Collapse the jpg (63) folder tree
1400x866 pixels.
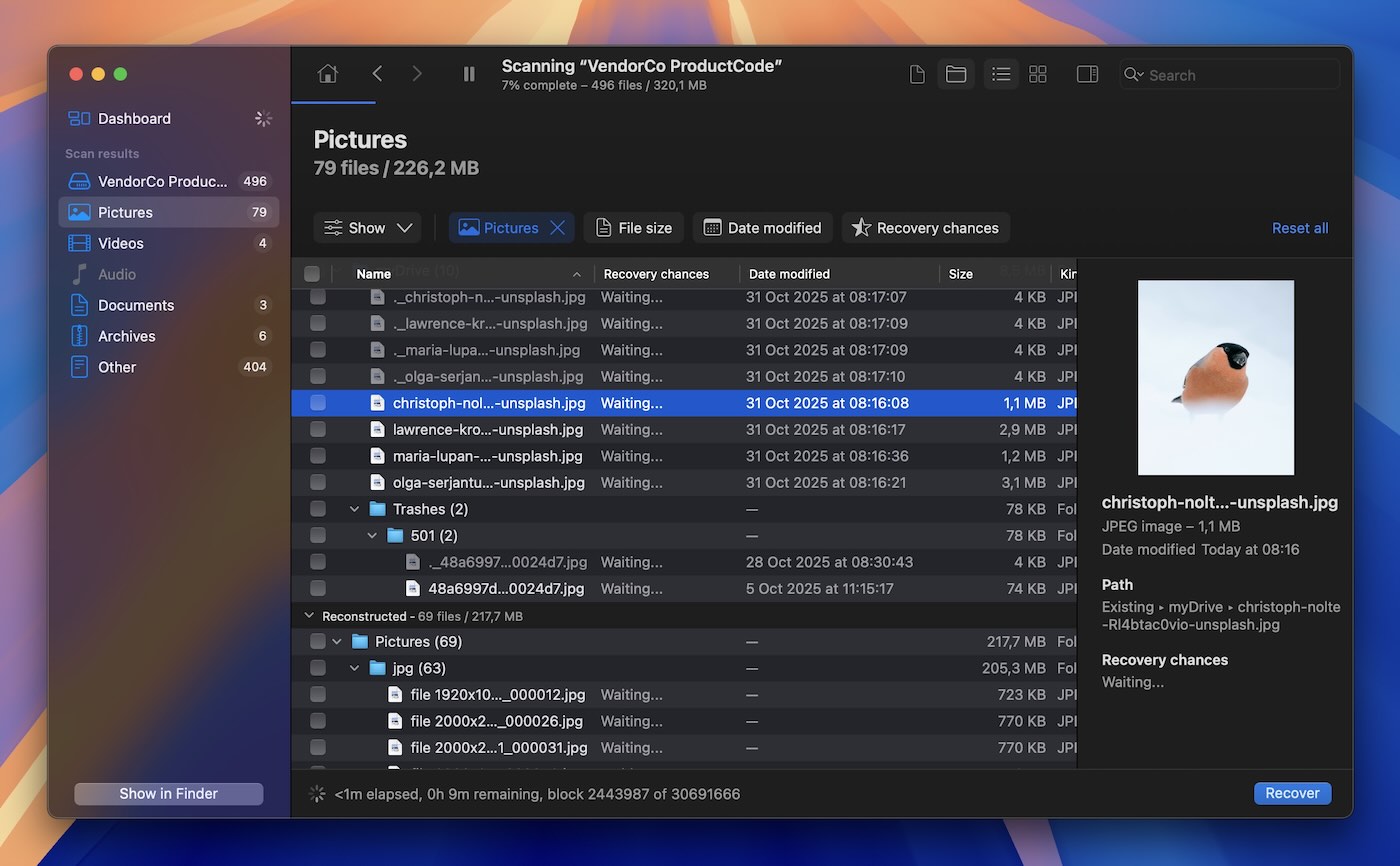(x=354, y=667)
